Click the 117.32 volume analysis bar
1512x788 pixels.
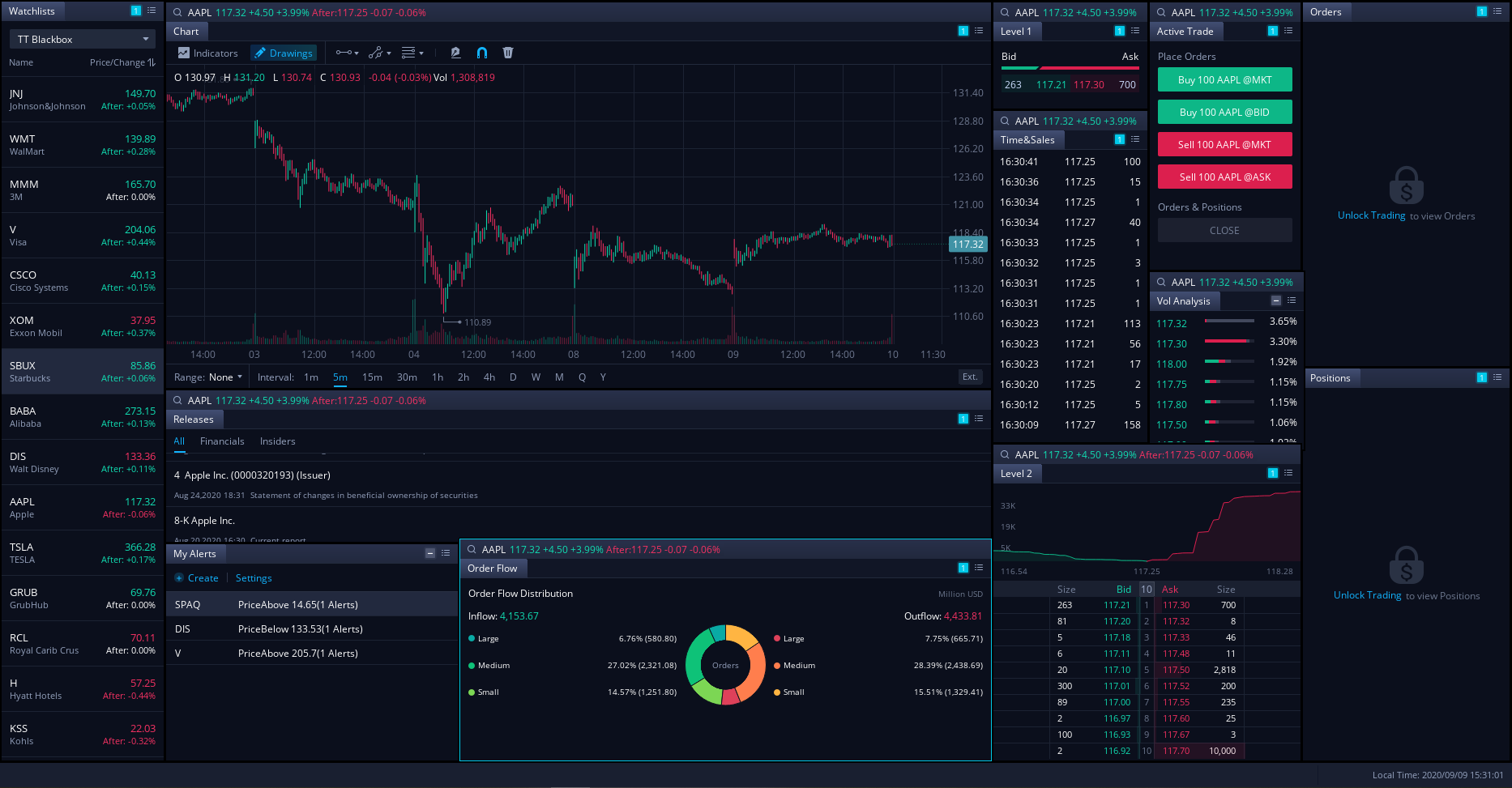[x=1229, y=322]
